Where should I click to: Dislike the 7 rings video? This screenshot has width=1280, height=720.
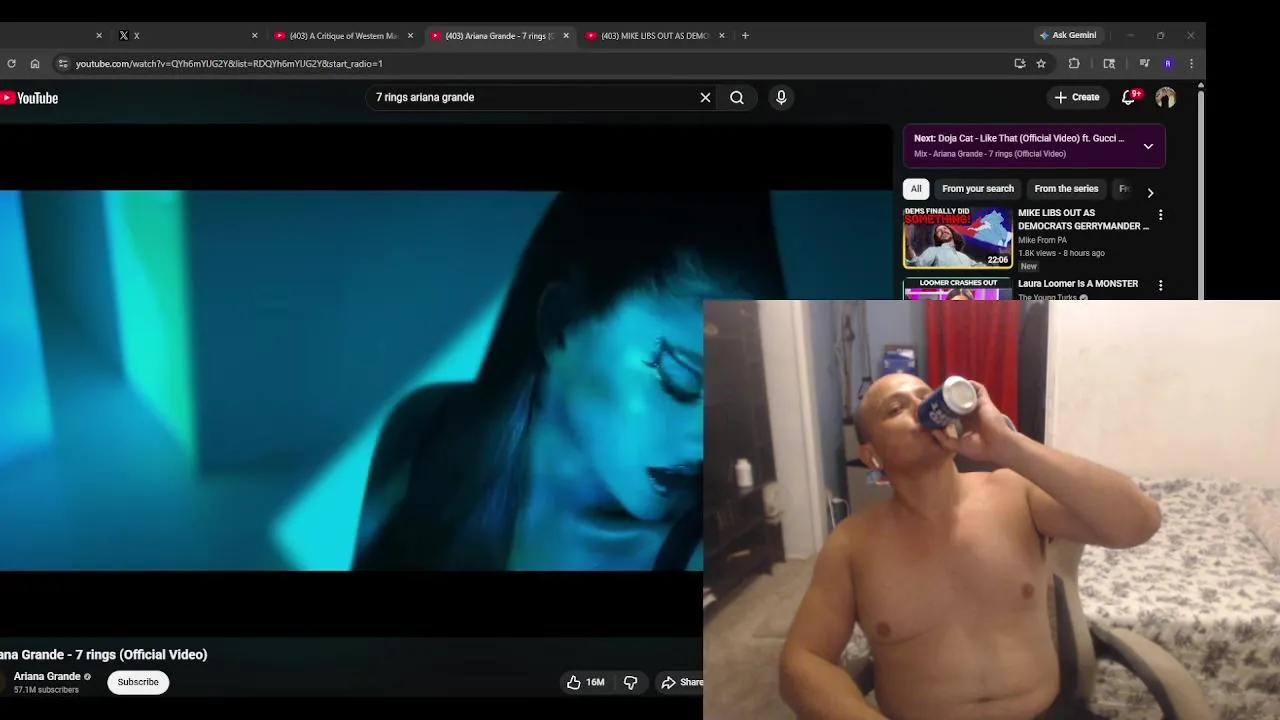[x=631, y=682]
